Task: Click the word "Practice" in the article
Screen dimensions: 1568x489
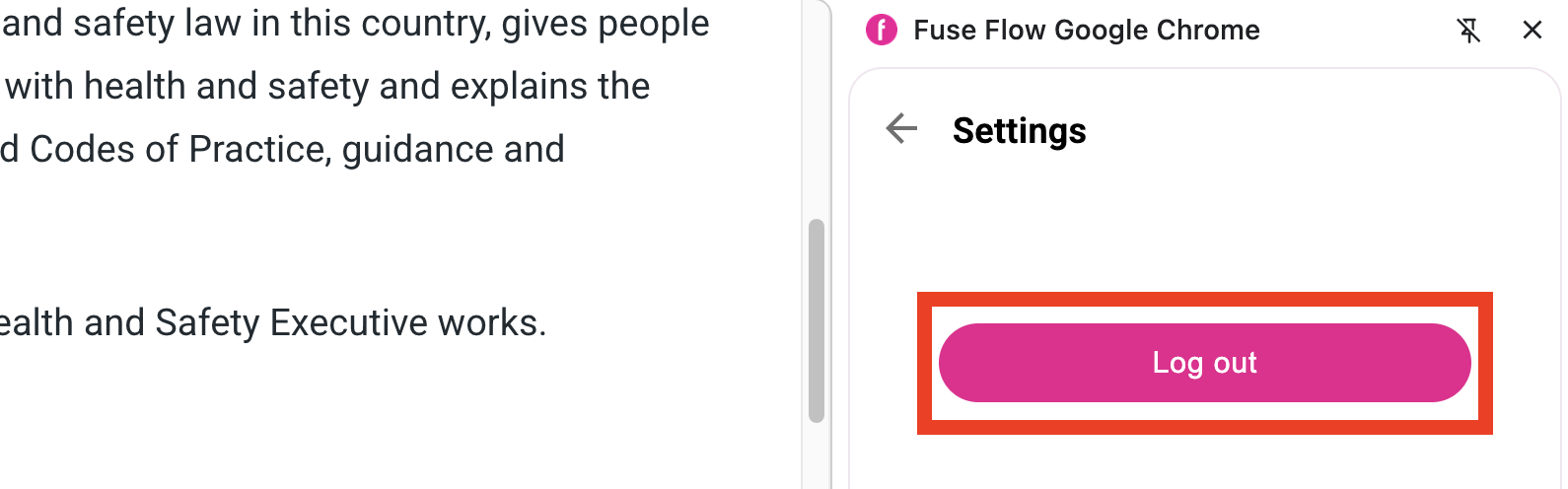Action: pyautogui.click(x=259, y=150)
